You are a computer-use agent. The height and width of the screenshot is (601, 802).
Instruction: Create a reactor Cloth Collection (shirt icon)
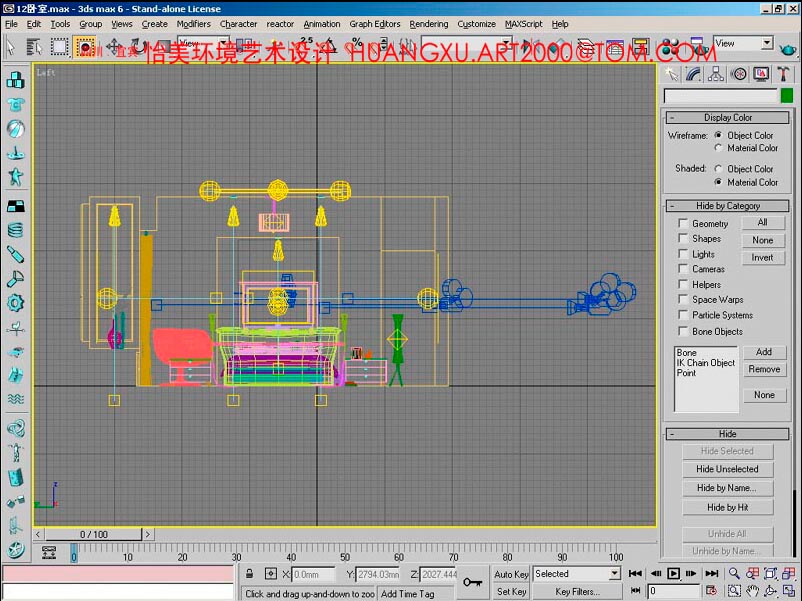pyautogui.click(x=15, y=105)
